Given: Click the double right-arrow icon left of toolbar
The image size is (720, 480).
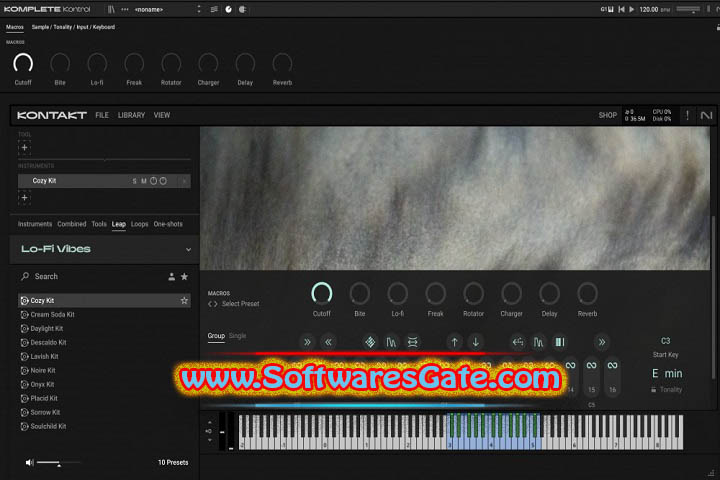Looking at the screenshot, I should coord(307,342).
